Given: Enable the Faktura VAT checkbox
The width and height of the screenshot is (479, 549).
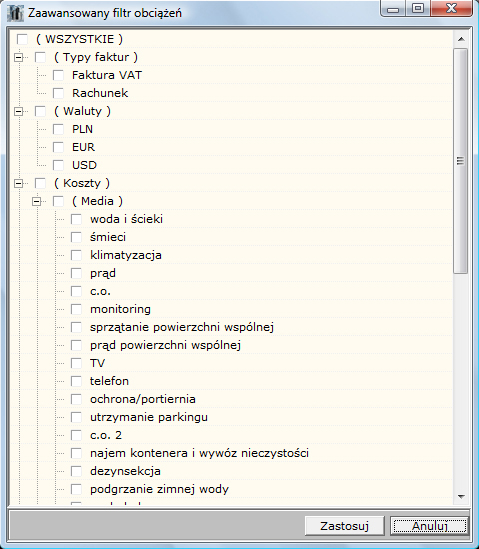Looking at the screenshot, I should pos(58,75).
